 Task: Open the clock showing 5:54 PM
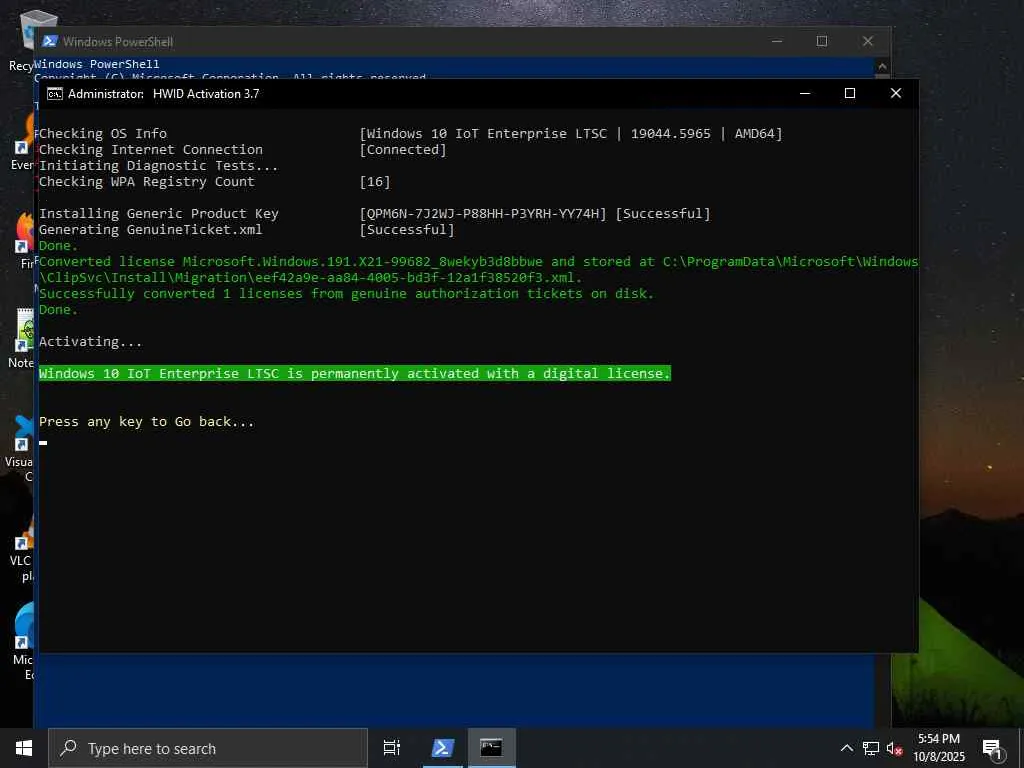tap(938, 748)
